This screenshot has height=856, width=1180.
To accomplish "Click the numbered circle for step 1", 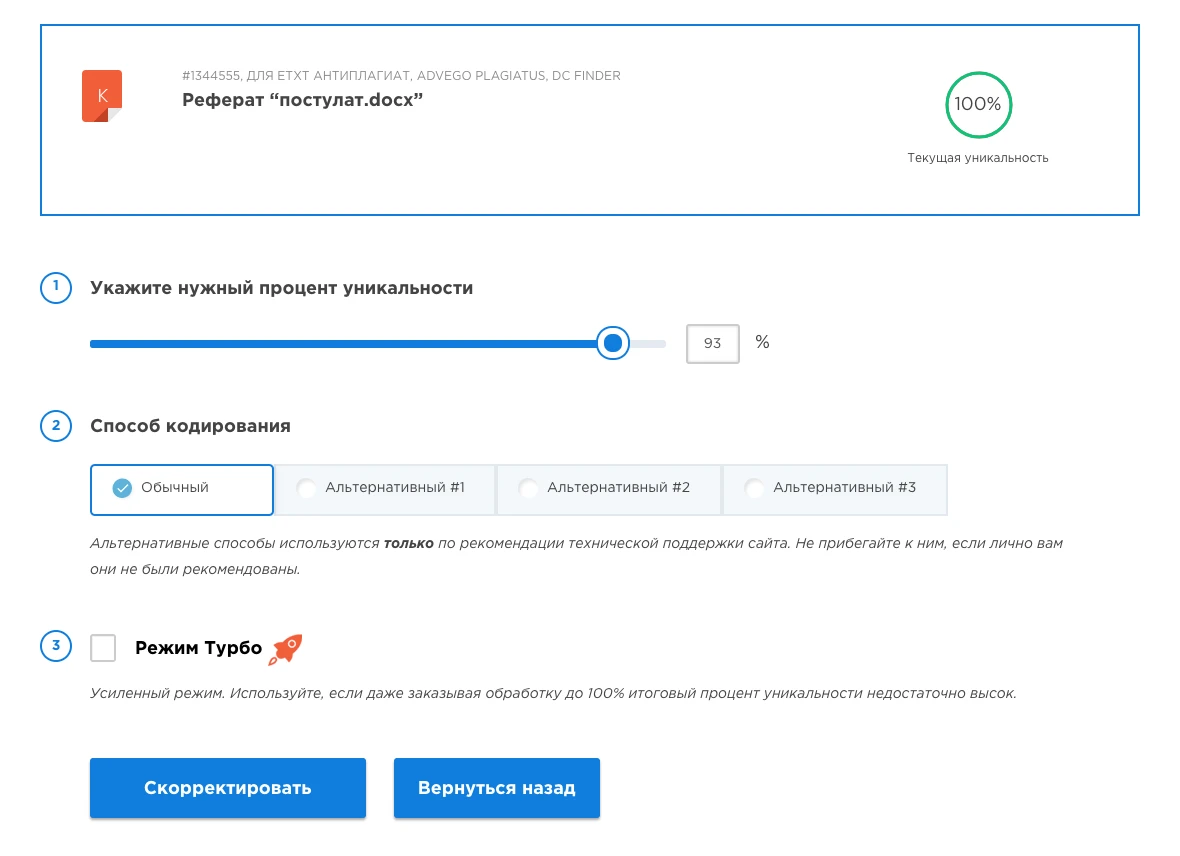I will (56, 287).
